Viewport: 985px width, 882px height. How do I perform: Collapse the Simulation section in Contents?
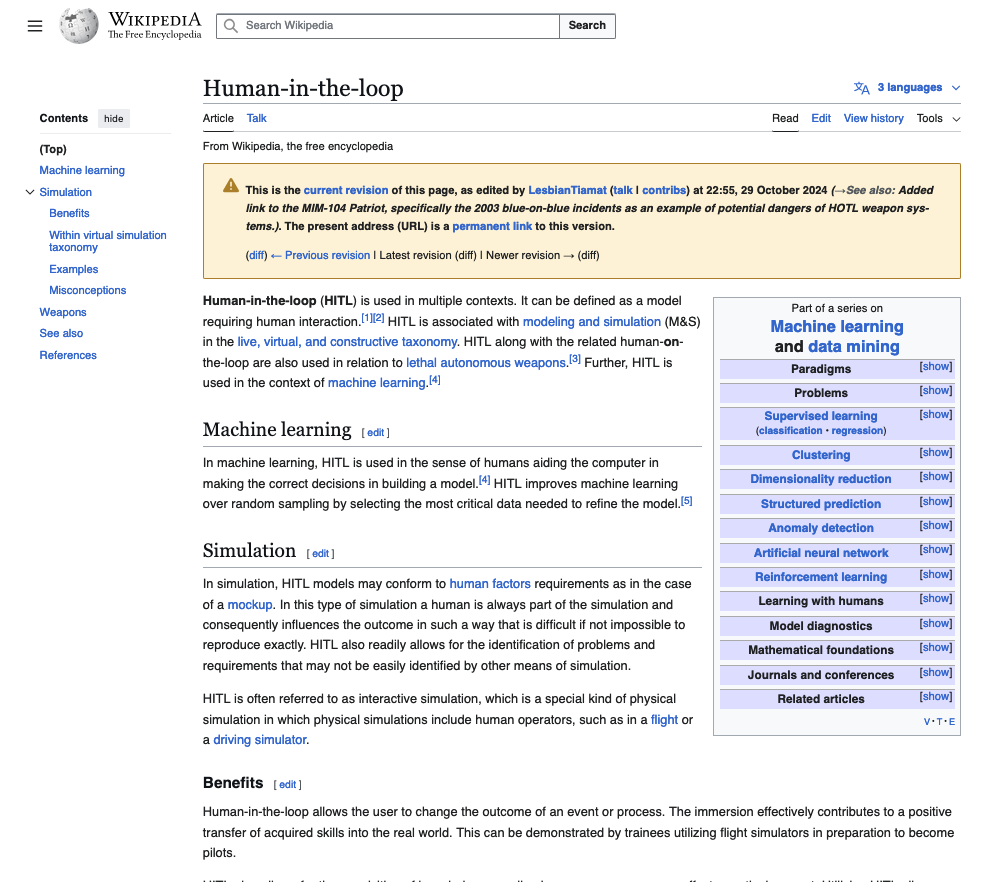coord(29,192)
